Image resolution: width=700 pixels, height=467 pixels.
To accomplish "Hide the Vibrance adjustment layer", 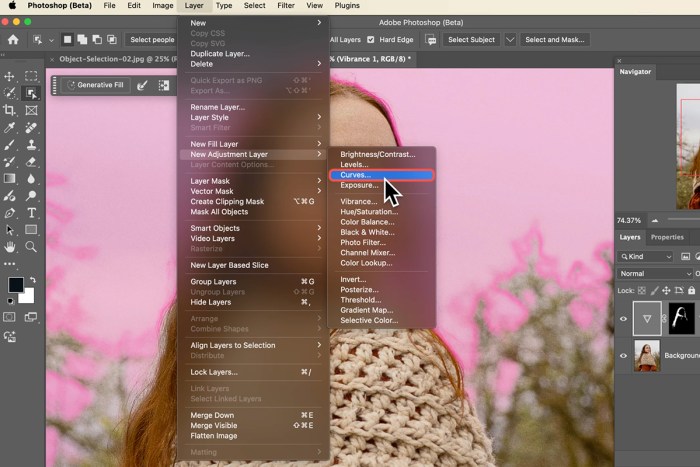I will pos(623,319).
